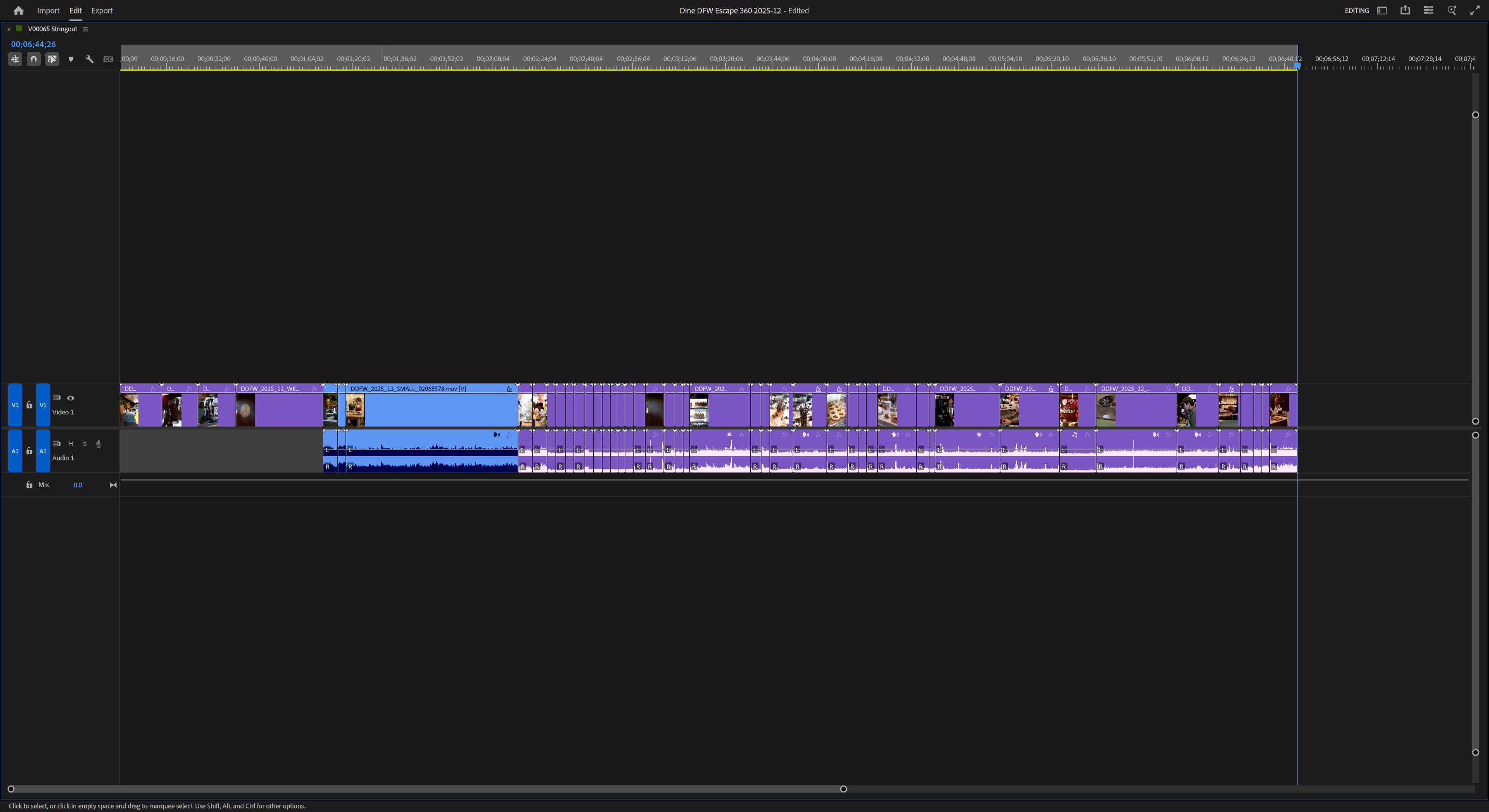
Task: Close the V00065 Stringout sequence tab
Action: point(8,28)
